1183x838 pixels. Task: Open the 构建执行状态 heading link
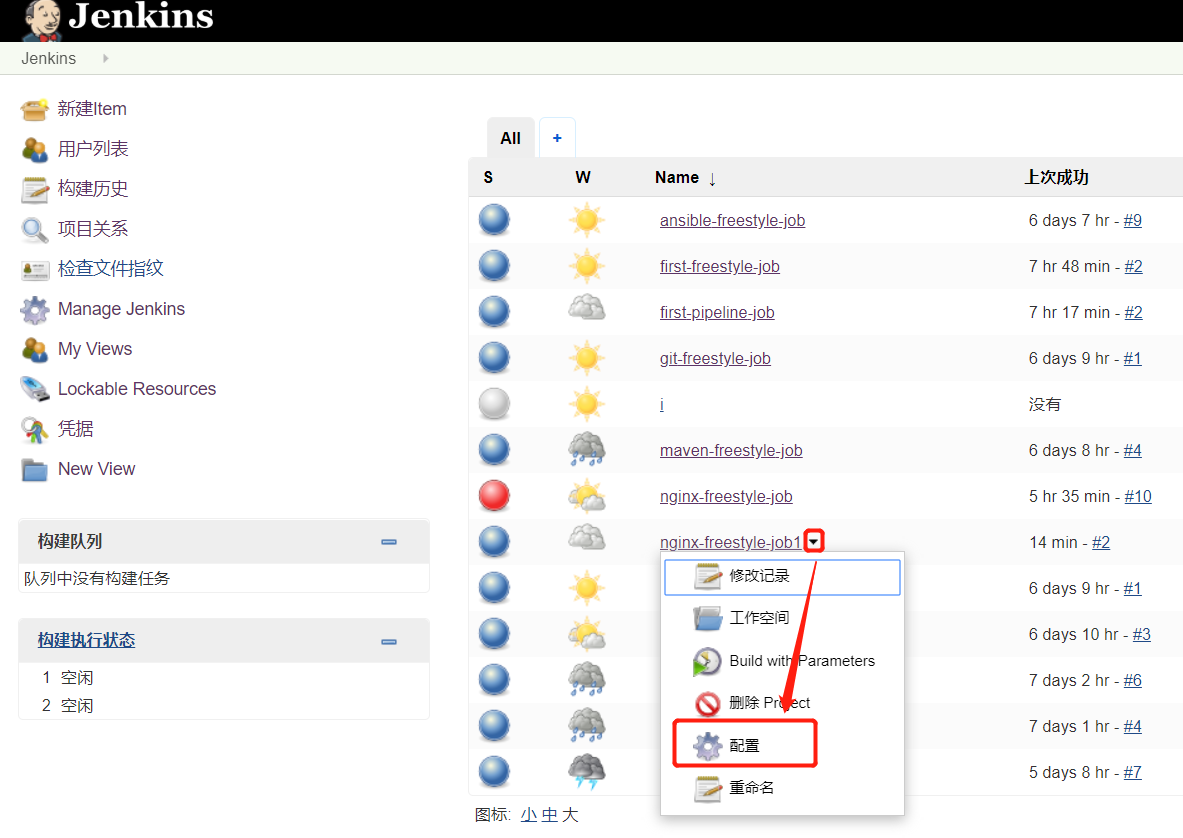click(x=86, y=640)
